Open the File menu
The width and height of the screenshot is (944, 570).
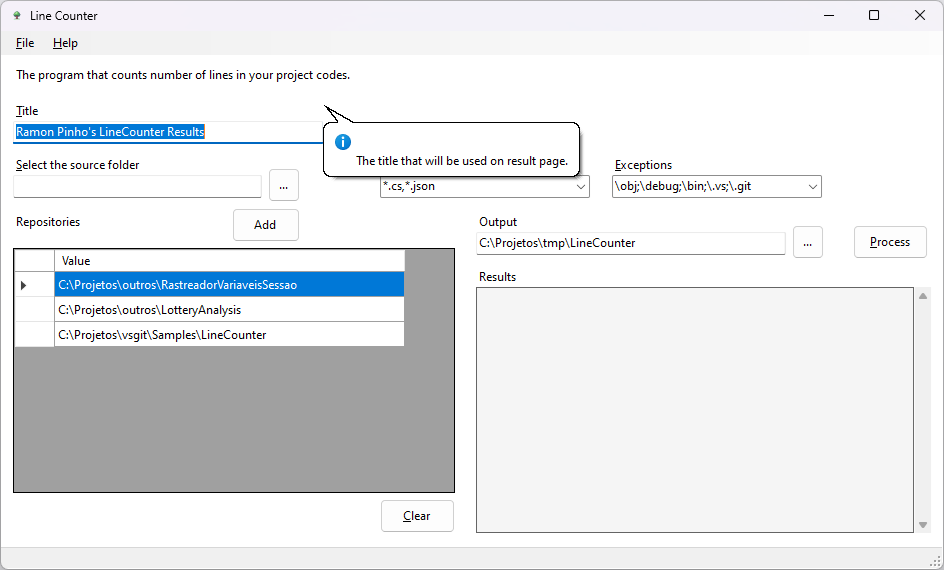(25, 43)
